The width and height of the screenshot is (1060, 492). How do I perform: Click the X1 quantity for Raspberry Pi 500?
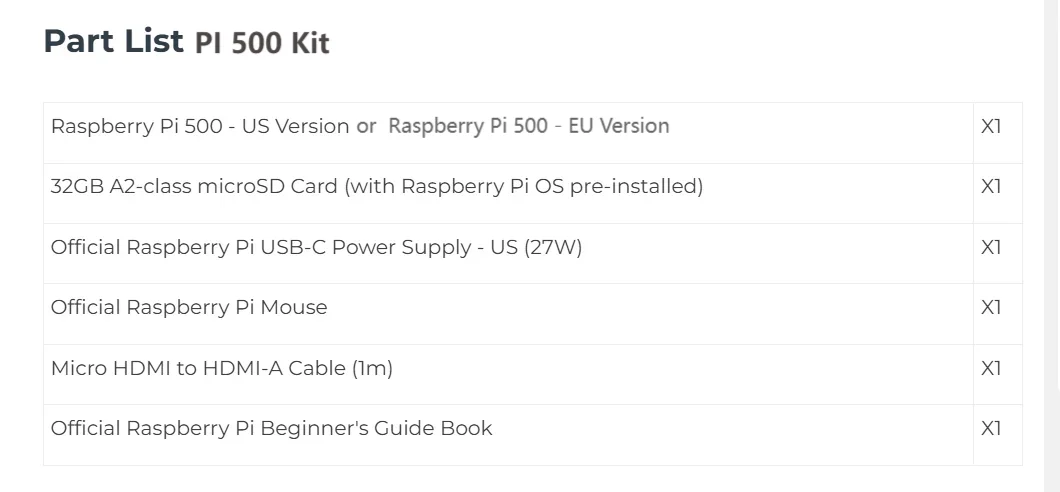tap(991, 126)
